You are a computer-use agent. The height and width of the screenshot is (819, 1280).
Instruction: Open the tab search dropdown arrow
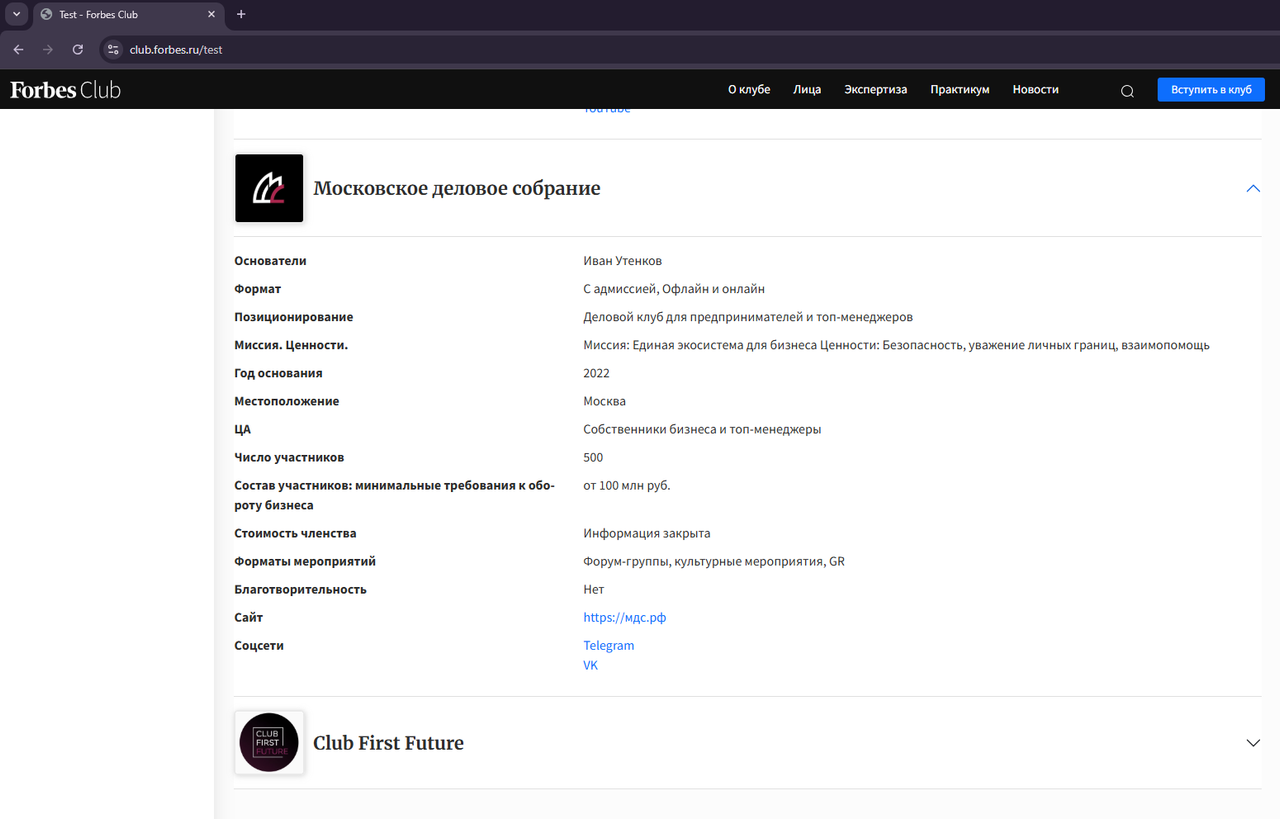pos(16,14)
